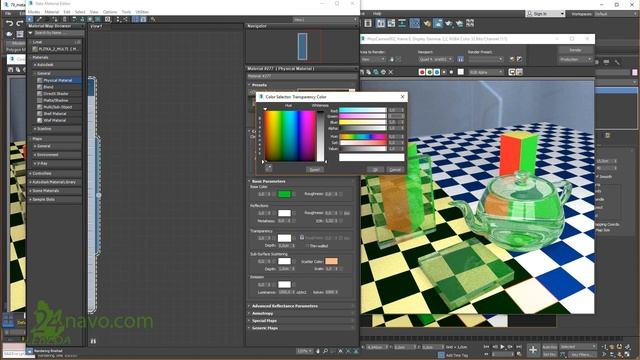Click the Undo arrow in main toolbar
This screenshot has width=640, height=360.
(x=9, y=24)
